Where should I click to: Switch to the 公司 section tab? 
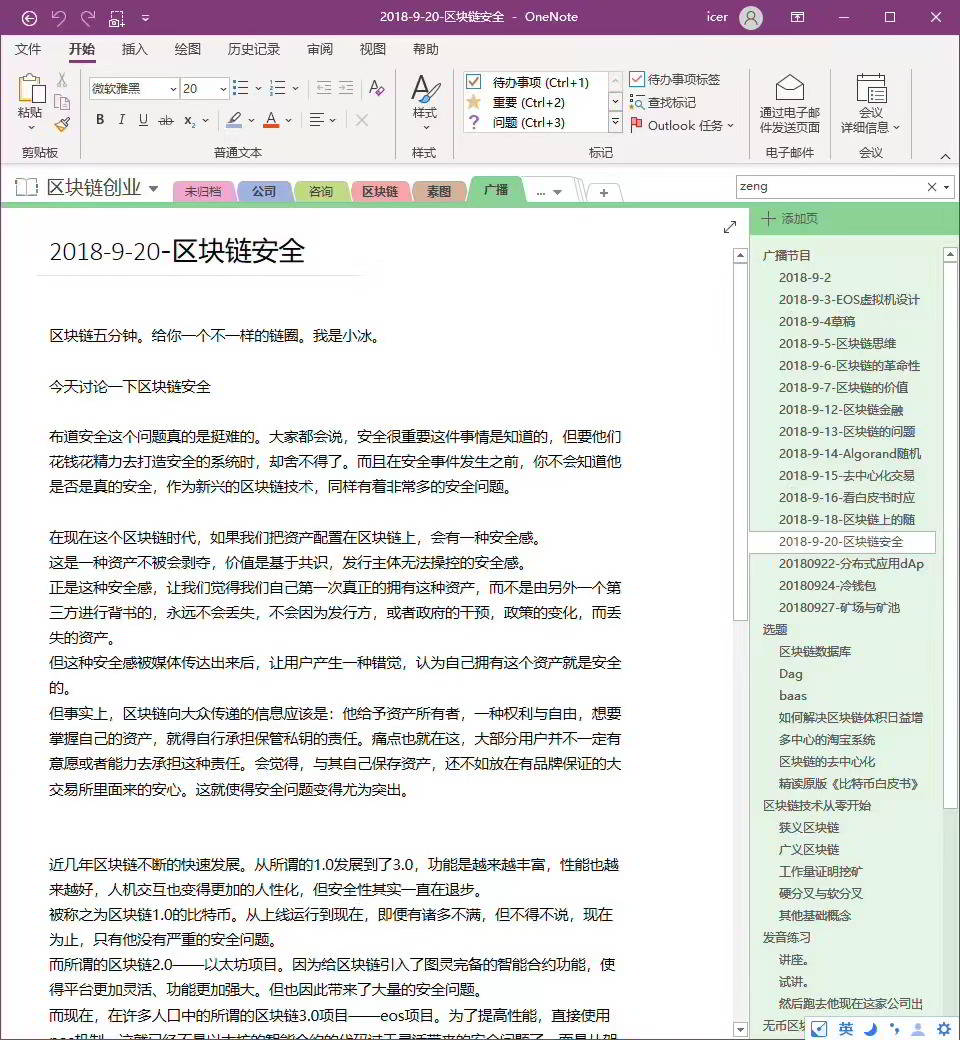pyautogui.click(x=264, y=192)
